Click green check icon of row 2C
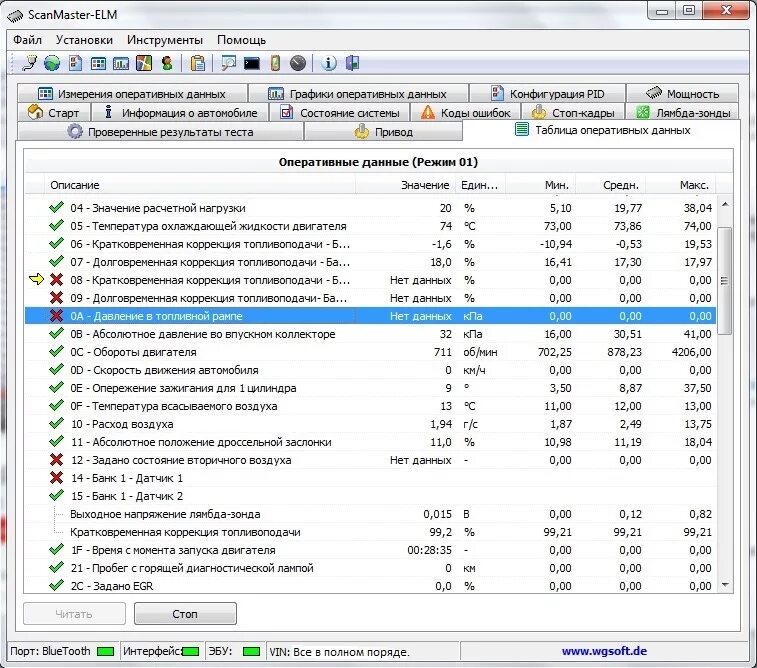Screen dimensions: 757x668 click(56, 585)
